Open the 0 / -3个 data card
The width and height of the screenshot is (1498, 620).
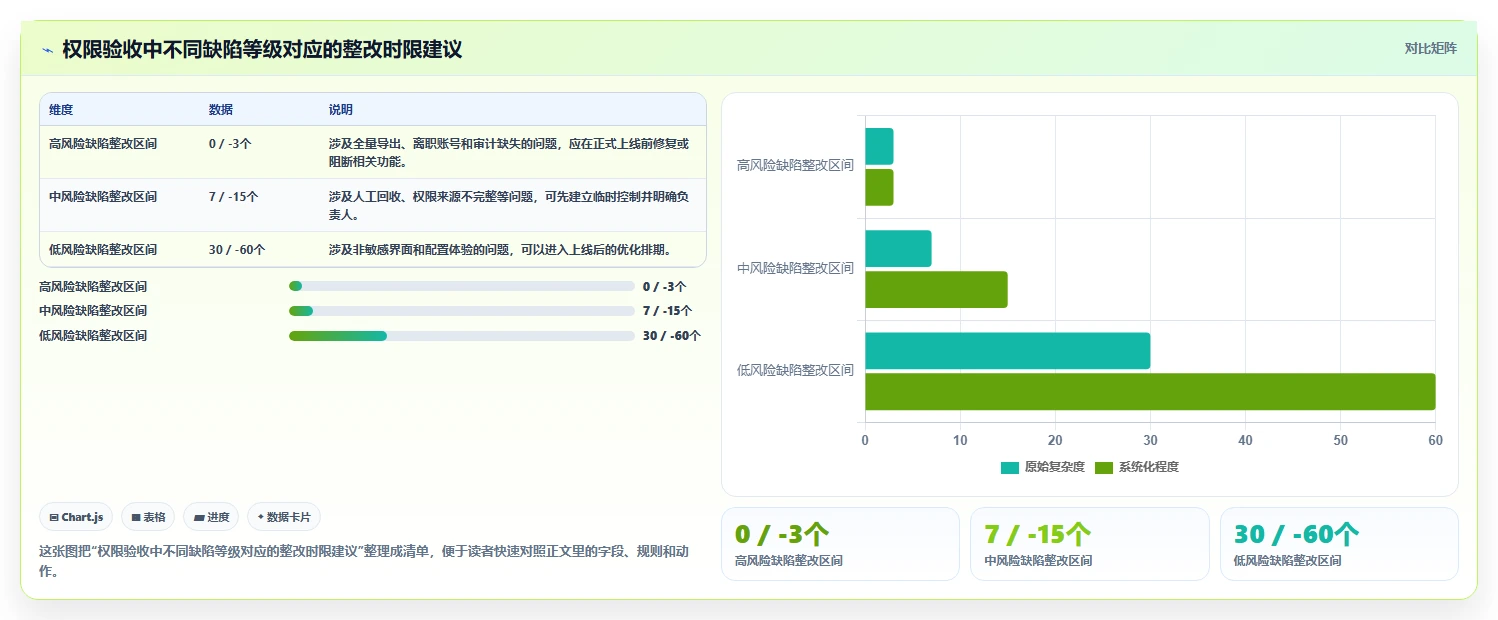pyautogui.click(x=840, y=544)
